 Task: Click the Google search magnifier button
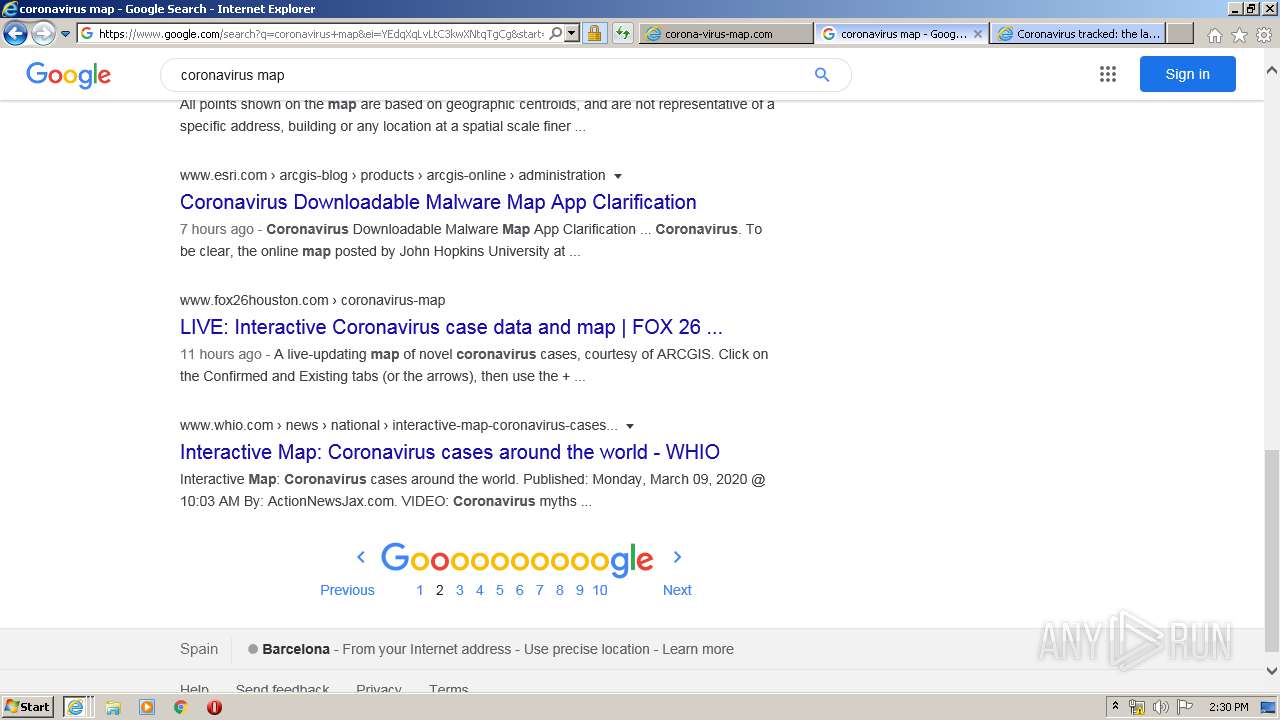[822, 75]
